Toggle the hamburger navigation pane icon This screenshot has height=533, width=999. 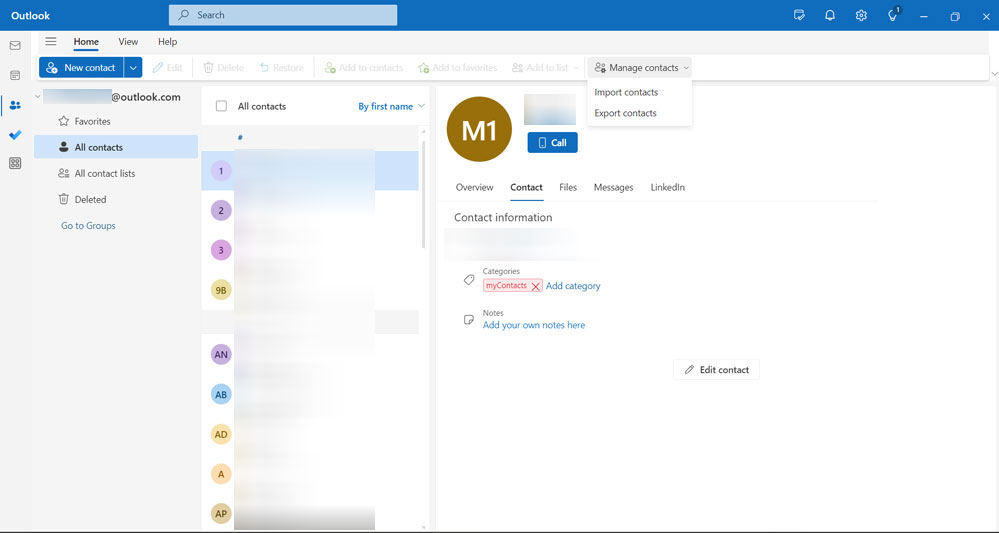pos(51,42)
